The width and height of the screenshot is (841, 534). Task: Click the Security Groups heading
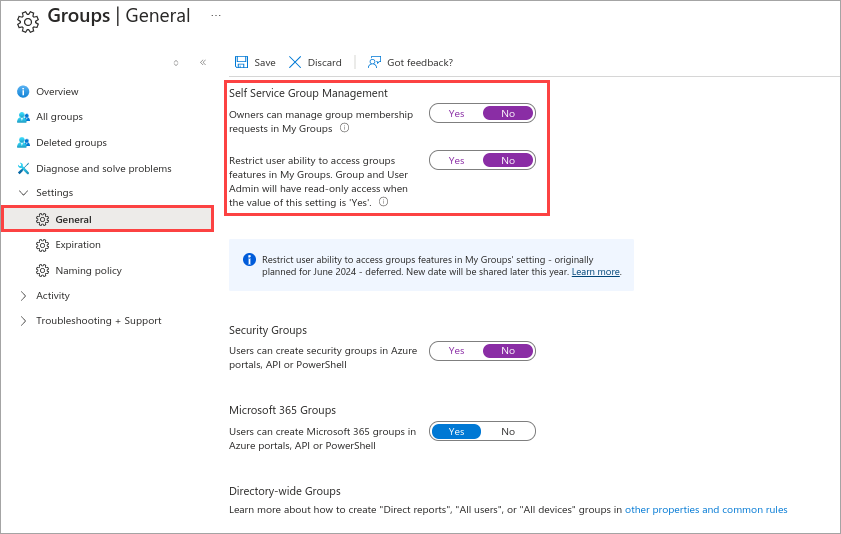(268, 330)
